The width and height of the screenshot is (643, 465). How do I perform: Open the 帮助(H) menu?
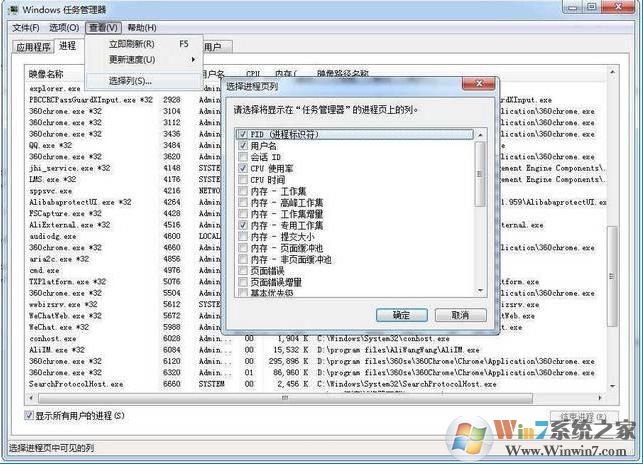tap(142, 27)
